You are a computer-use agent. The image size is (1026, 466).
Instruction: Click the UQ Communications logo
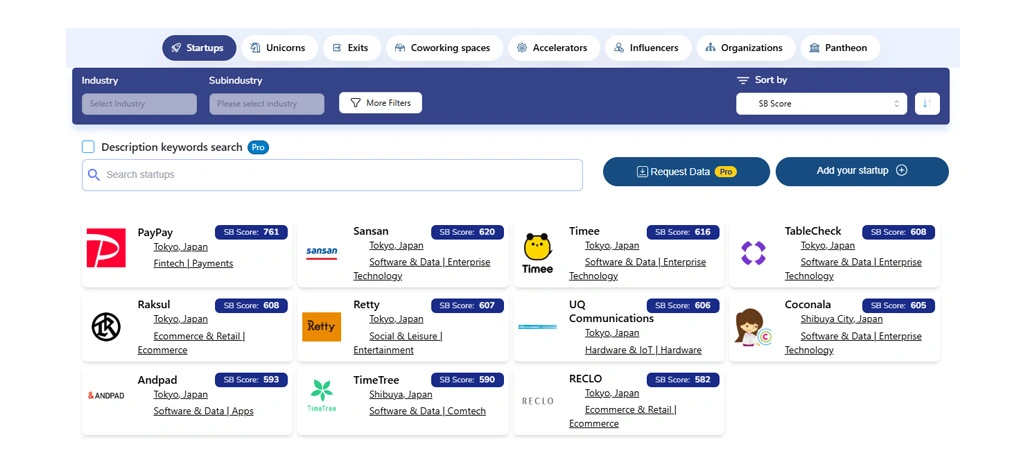click(x=537, y=327)
